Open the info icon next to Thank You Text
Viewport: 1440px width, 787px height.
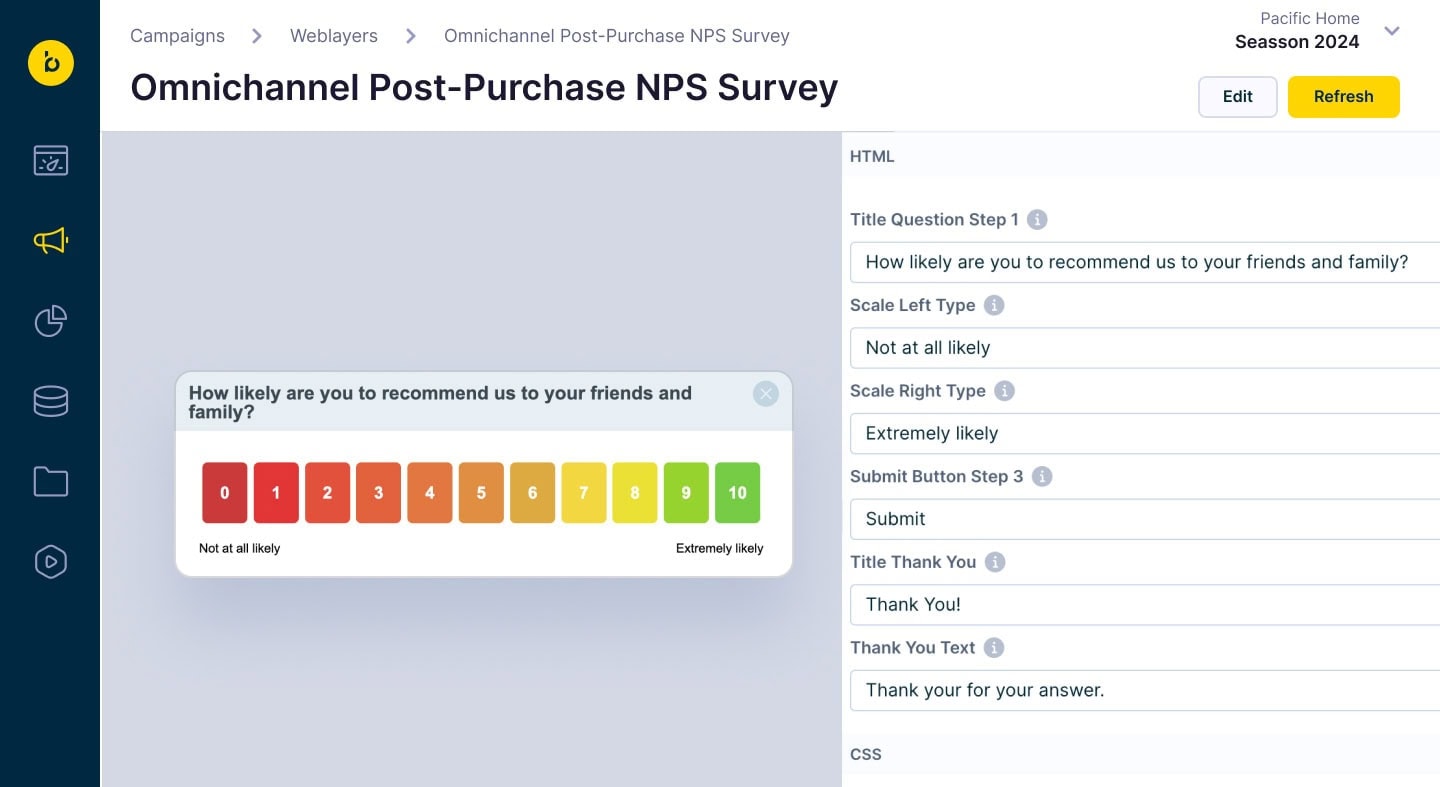[x=994, y=647]
